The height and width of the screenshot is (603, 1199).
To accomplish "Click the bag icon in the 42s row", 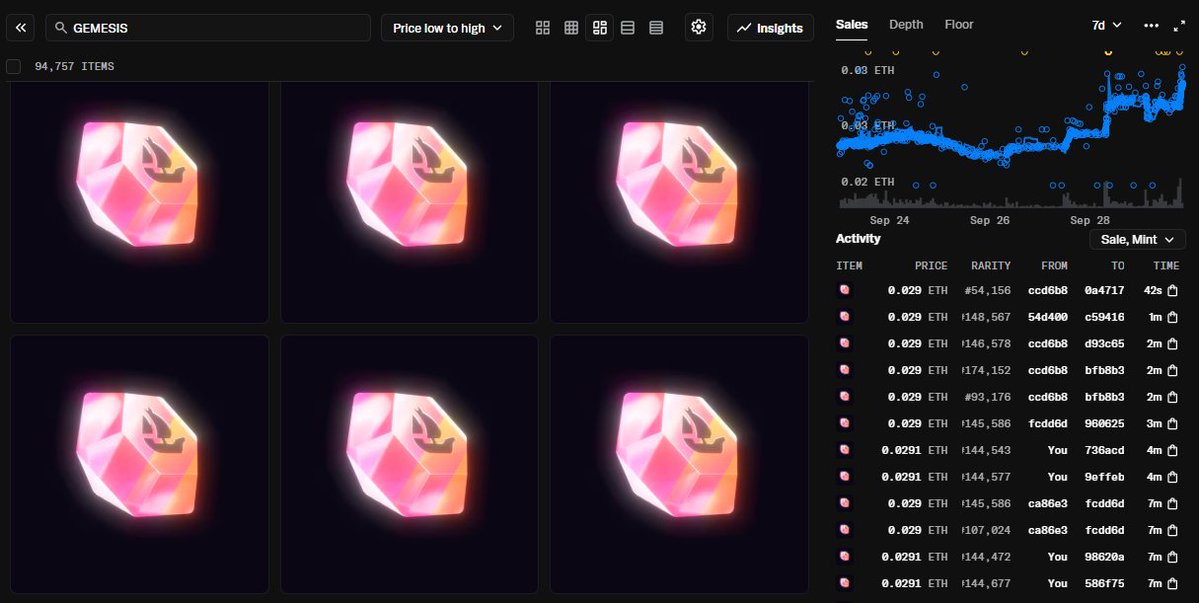I will click(x=1172, y=290).
